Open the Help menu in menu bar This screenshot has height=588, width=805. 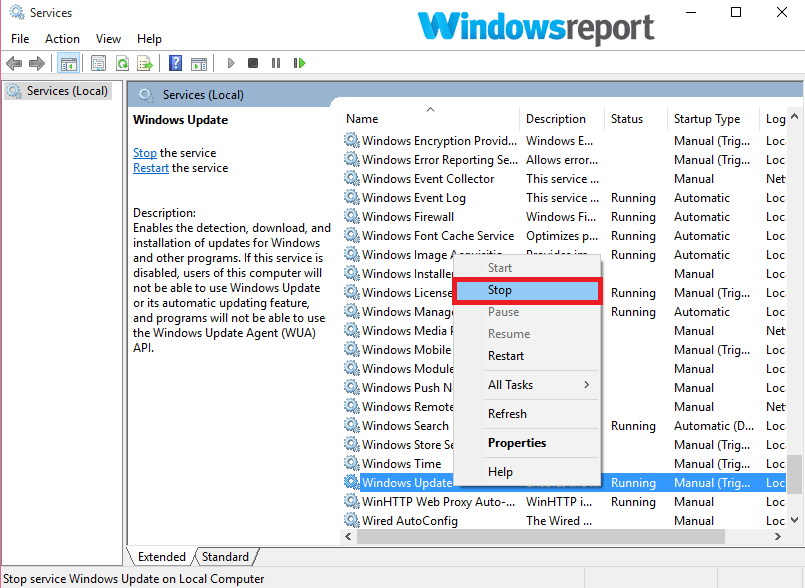pyautogui.click(x=149, y=39)
